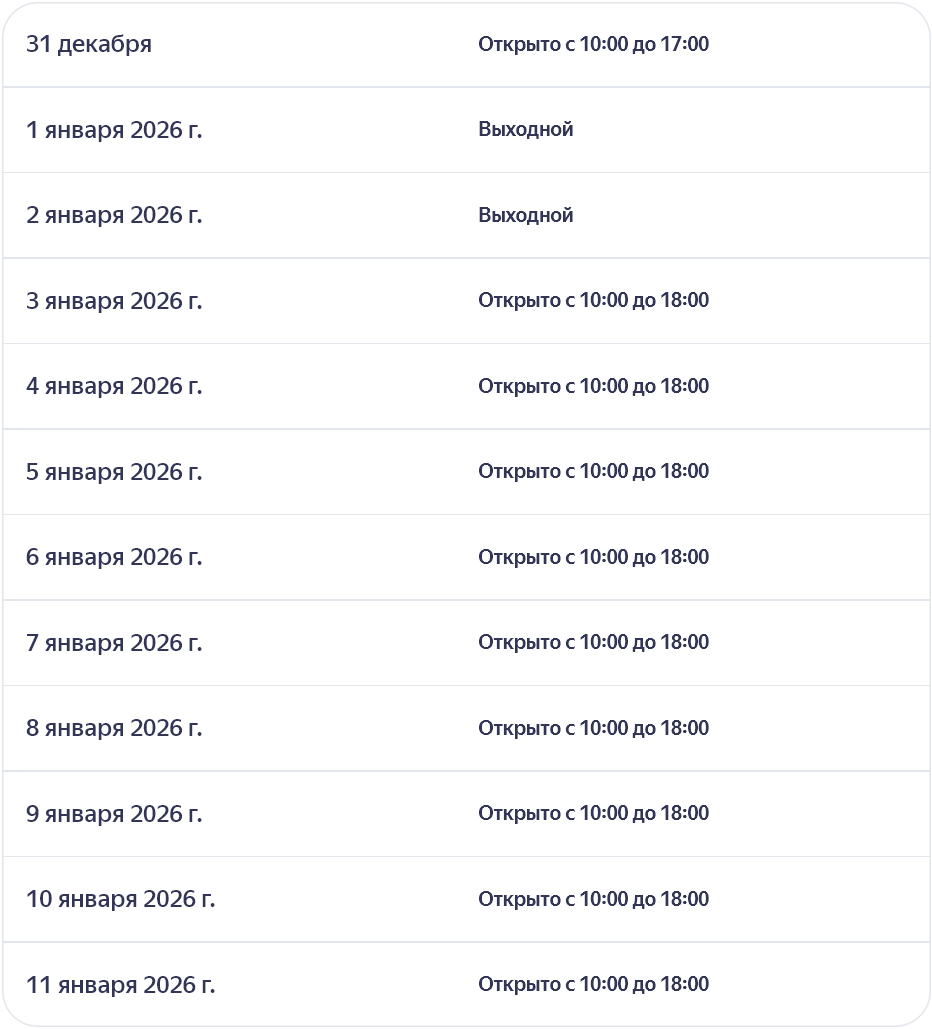Click opening hours for 3 января

593,301
